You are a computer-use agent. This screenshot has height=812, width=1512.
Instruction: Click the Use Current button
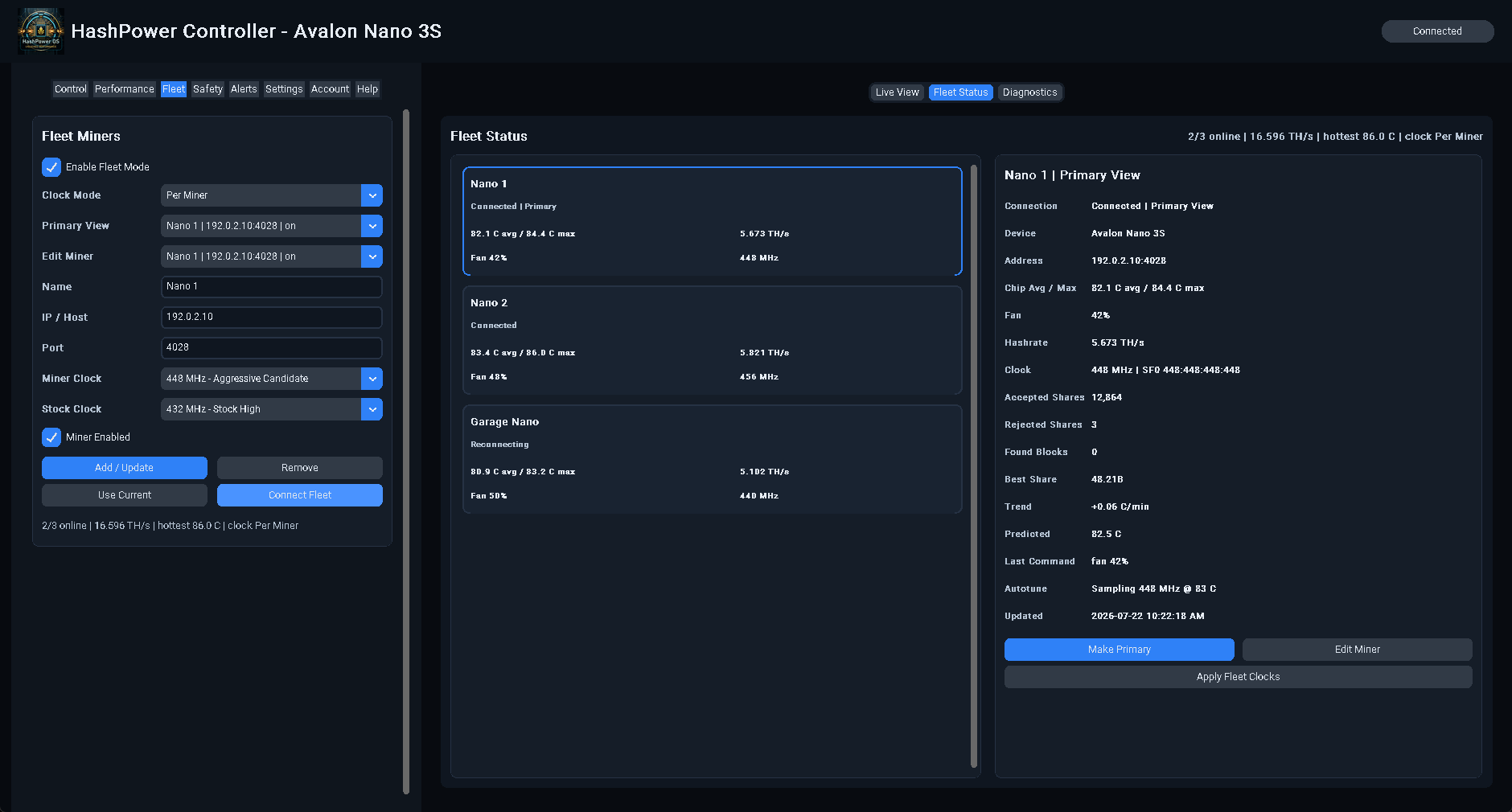125,495
